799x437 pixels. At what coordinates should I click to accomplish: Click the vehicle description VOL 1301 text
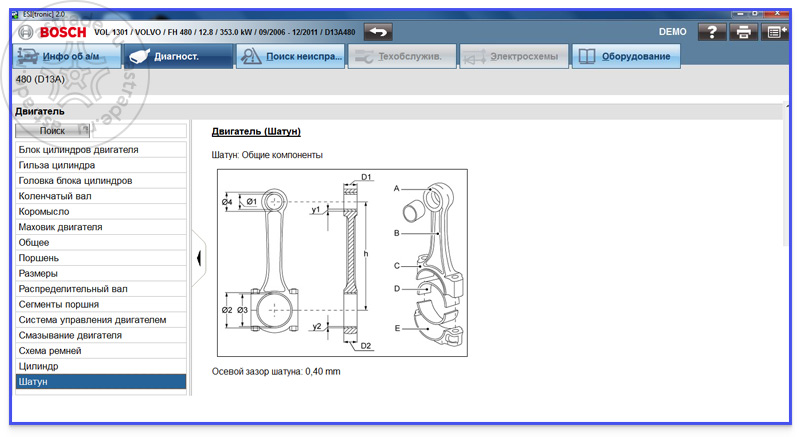pyautogui.click(x=225, y=32)
